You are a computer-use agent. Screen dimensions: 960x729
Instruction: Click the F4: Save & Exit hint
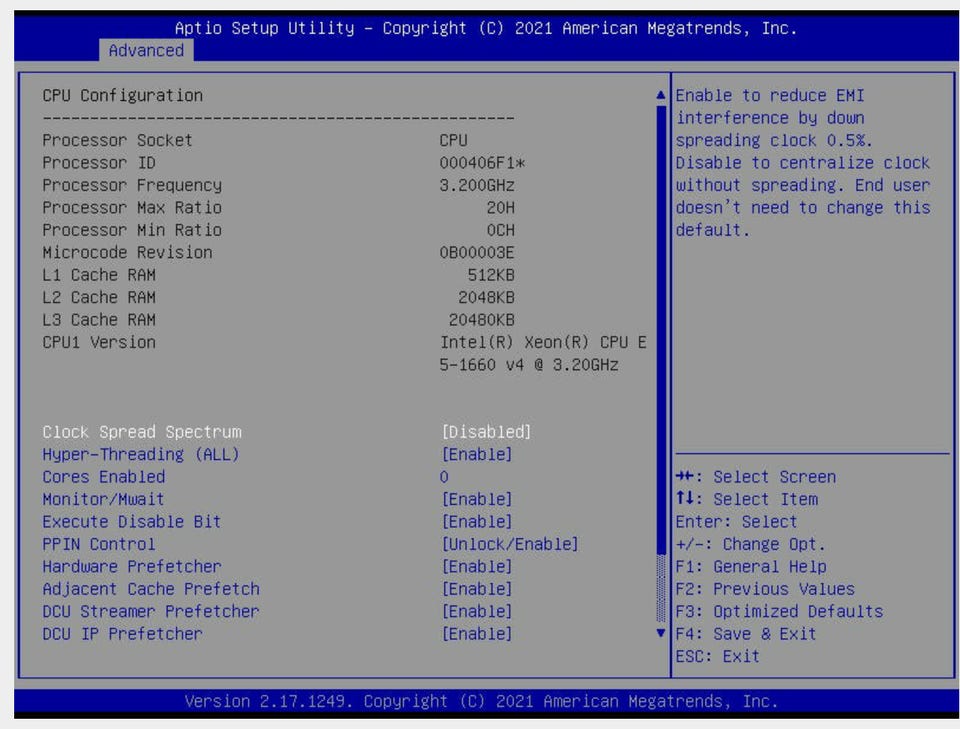pos(746,634)
